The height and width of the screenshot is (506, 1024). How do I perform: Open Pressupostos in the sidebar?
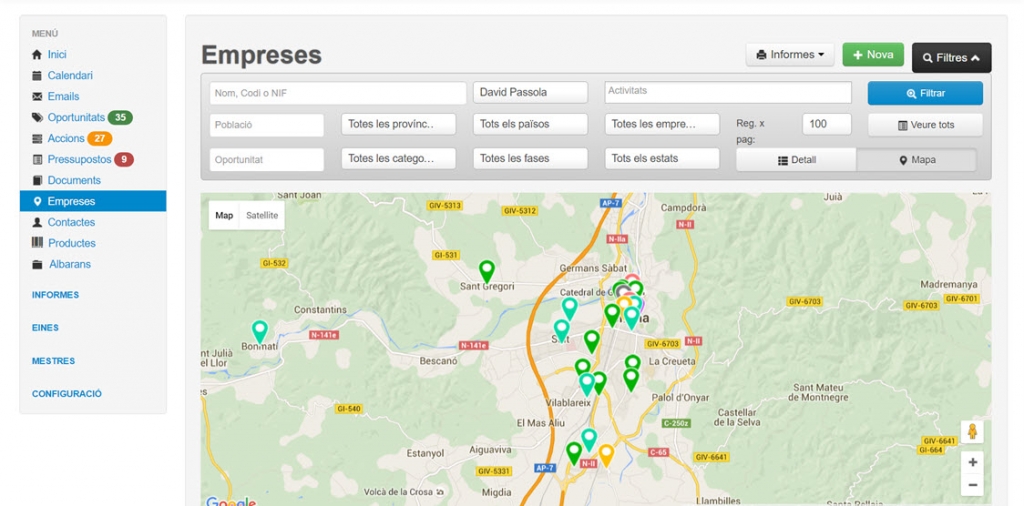tap(79, 159)
